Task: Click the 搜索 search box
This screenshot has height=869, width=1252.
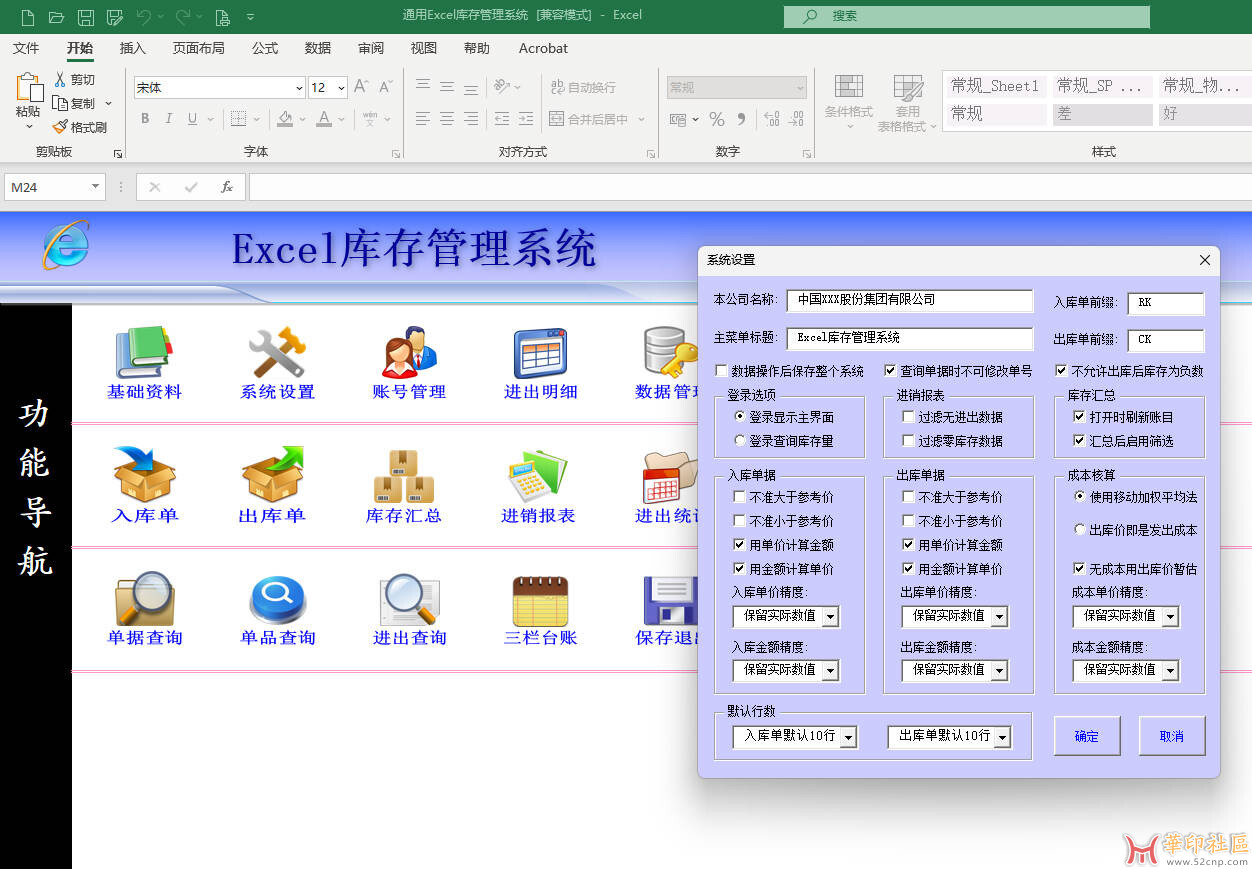Action: pos(967,16)
